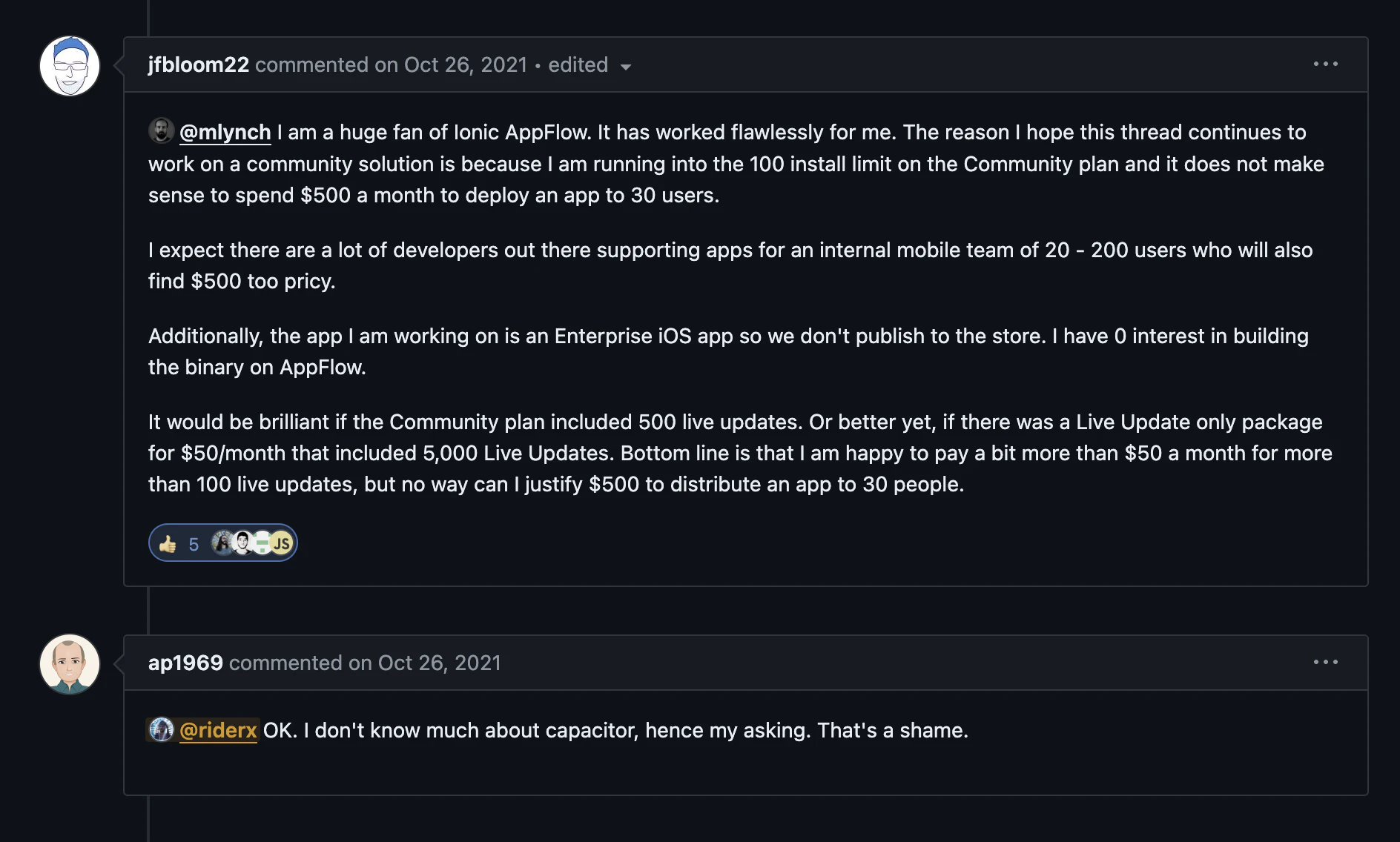1400x842 pixels.
Task: Follow the @riderx mention link
Action: (218, 730)
